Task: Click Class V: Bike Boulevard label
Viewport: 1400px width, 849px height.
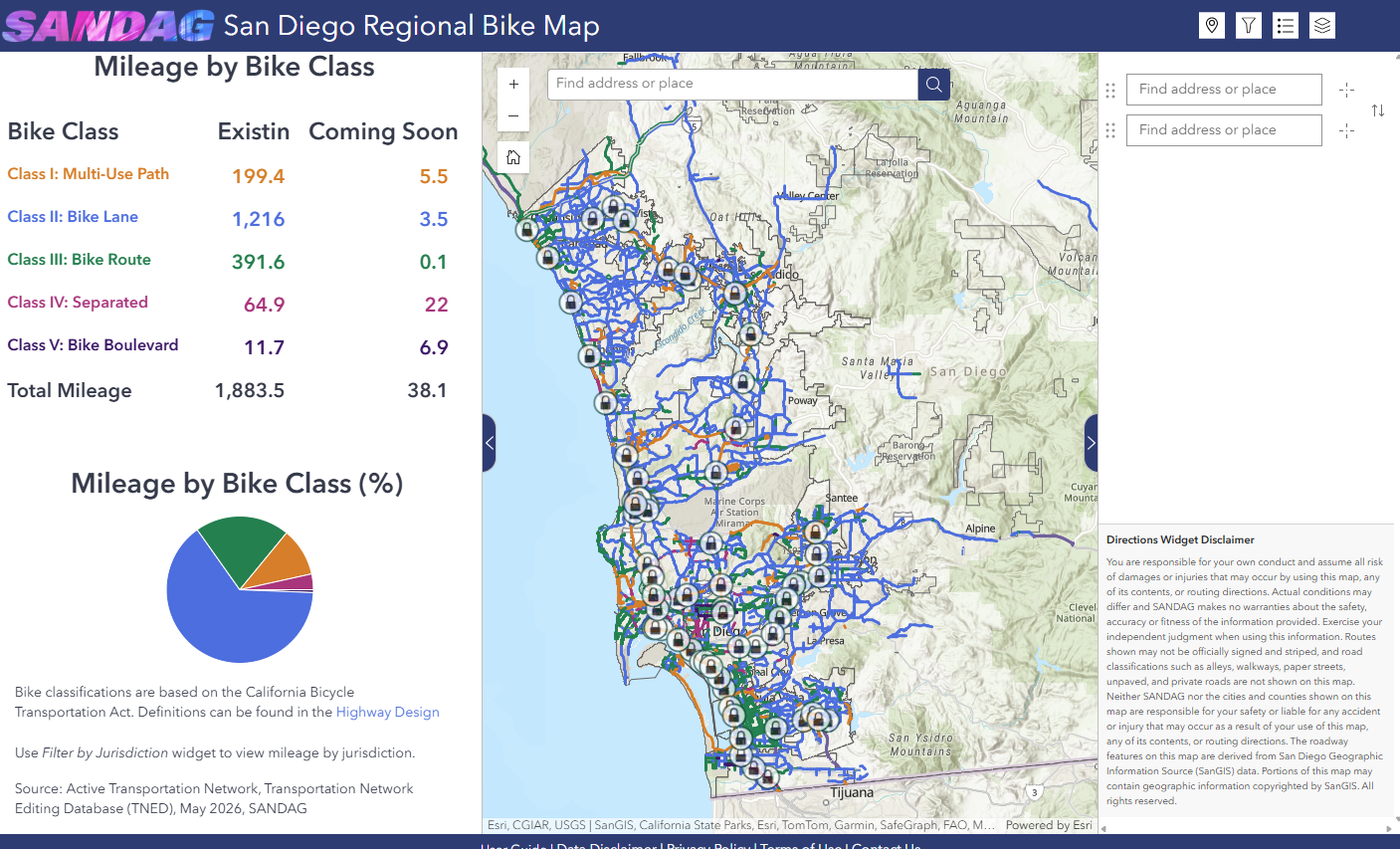Action: tap(93, 345)
